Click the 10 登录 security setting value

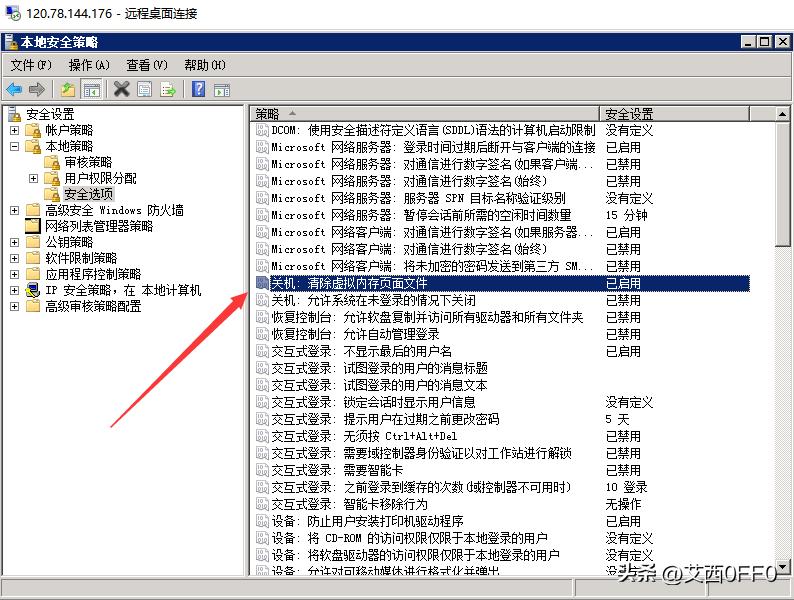[x=626, y=487]
